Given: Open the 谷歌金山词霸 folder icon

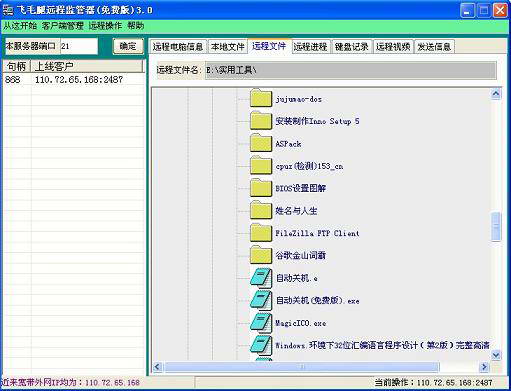Looking at the screenshot, I should pos(261,255).
